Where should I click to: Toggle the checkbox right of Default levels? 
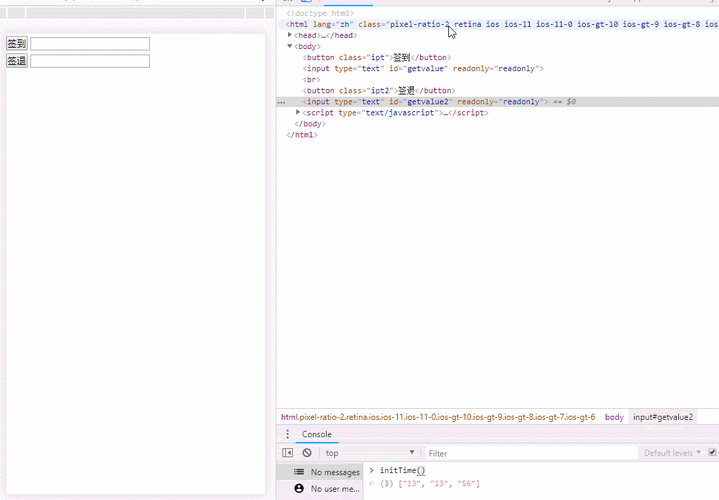tap(712, 453)
